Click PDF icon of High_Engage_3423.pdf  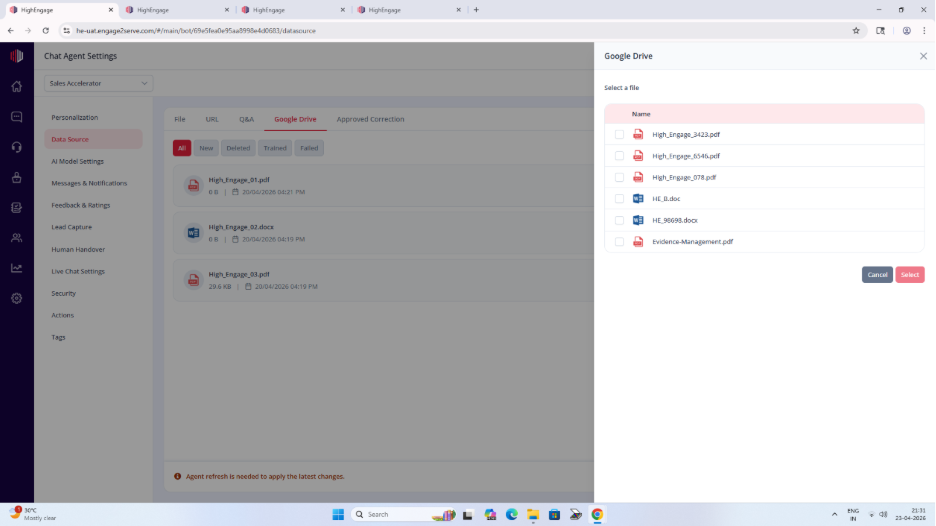pyautogui.click(x=638, y=134)
